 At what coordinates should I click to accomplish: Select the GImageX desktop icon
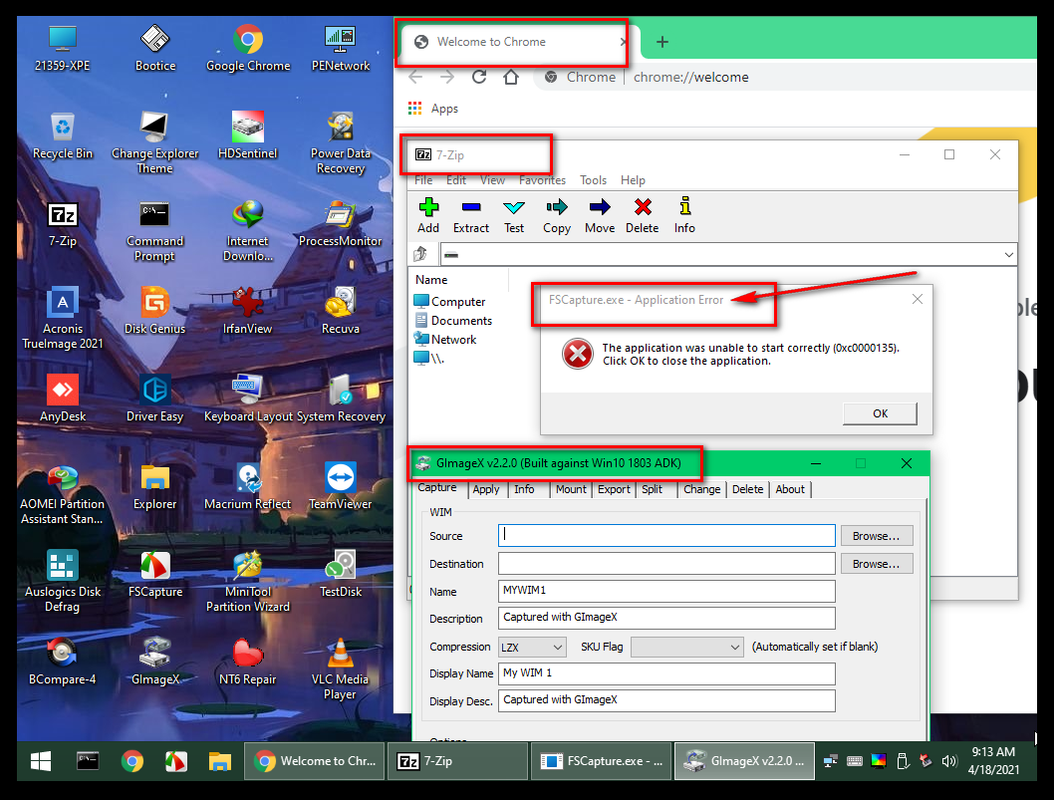[x=155, y=662]
